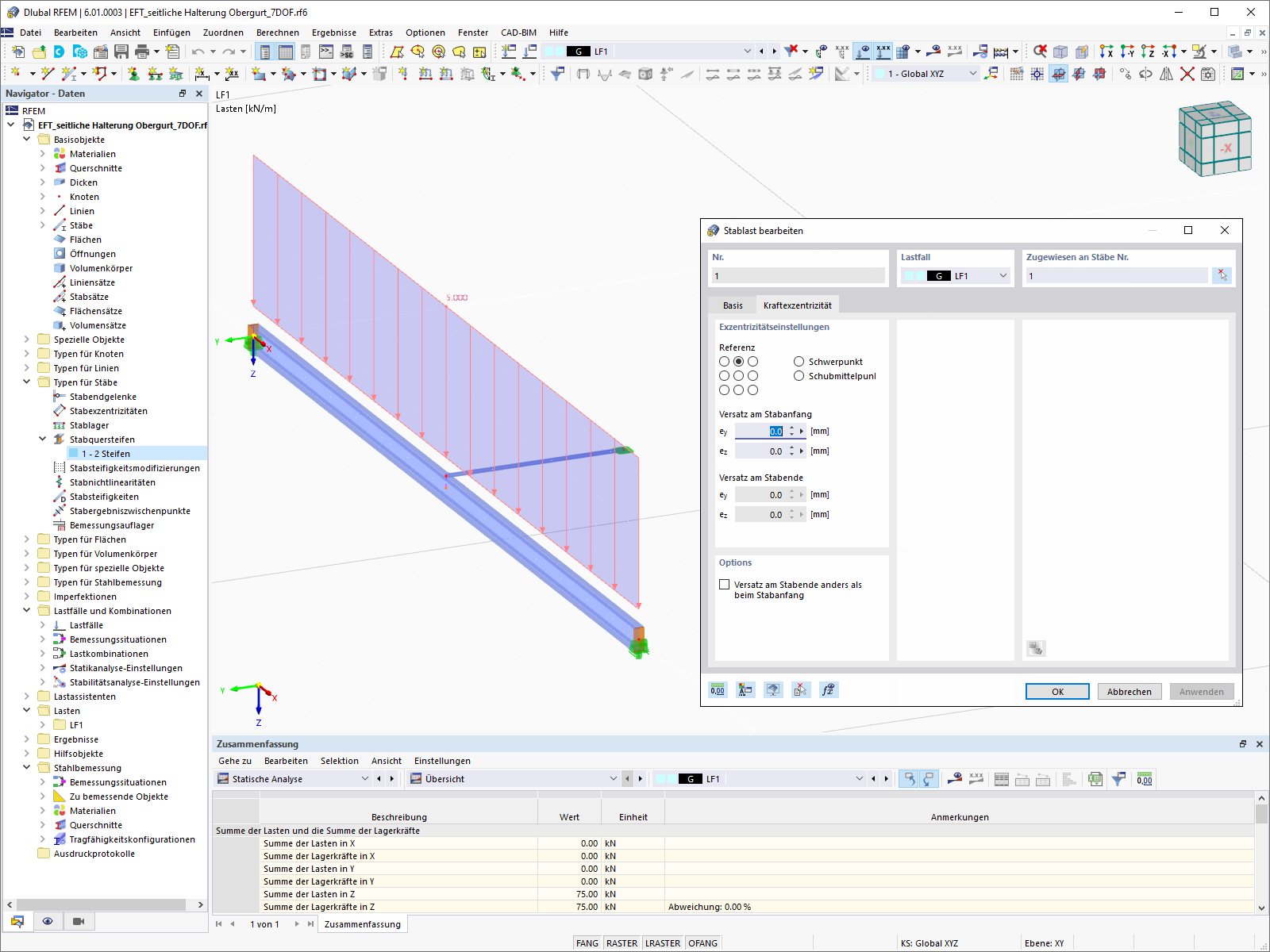Expand the Spezielle Objekte node
Image resolution: width=1270 pixels, height=952 pixels.
[26, 340]
